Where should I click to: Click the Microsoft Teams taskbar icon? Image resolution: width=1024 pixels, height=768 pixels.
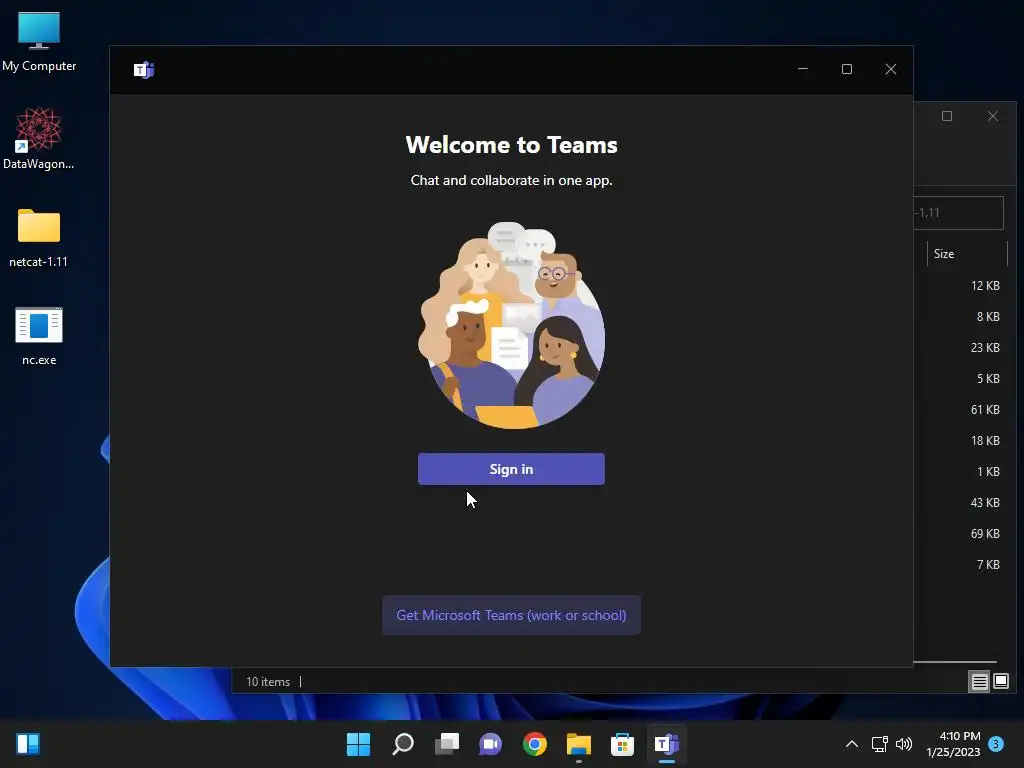click(x=667, y=744)
